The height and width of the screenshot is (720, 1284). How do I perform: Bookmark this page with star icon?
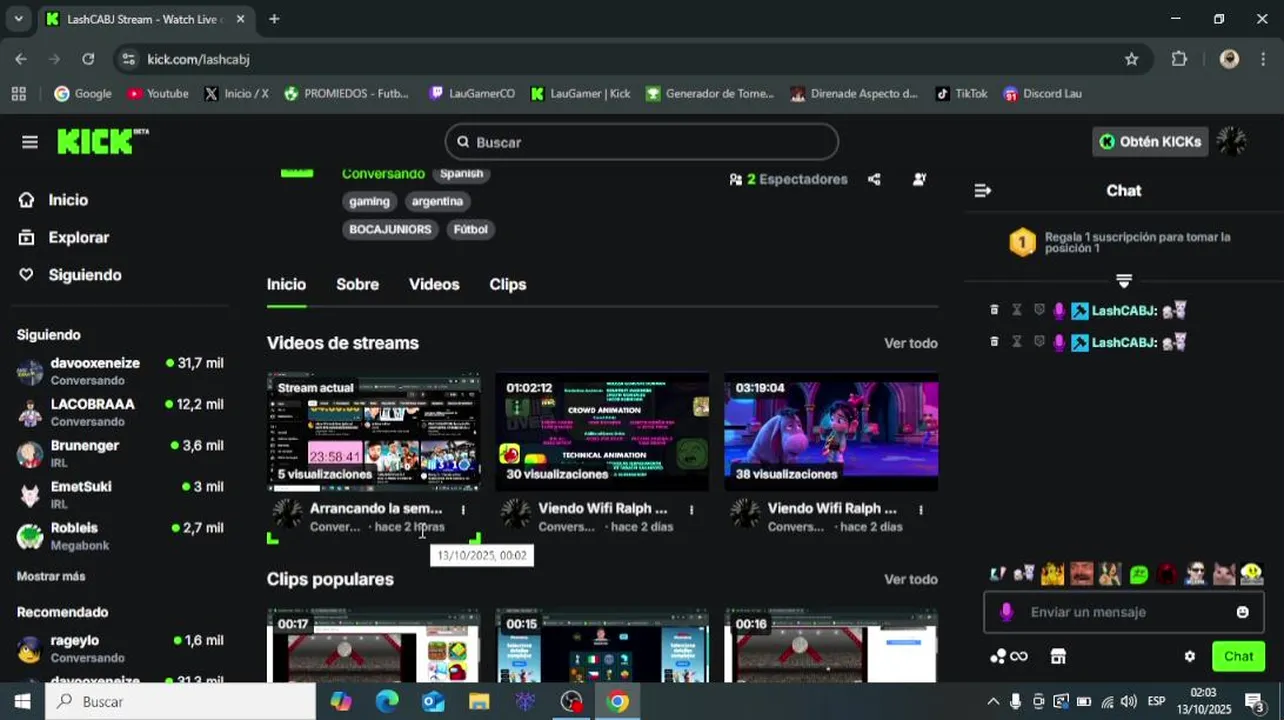(1131, 59)
